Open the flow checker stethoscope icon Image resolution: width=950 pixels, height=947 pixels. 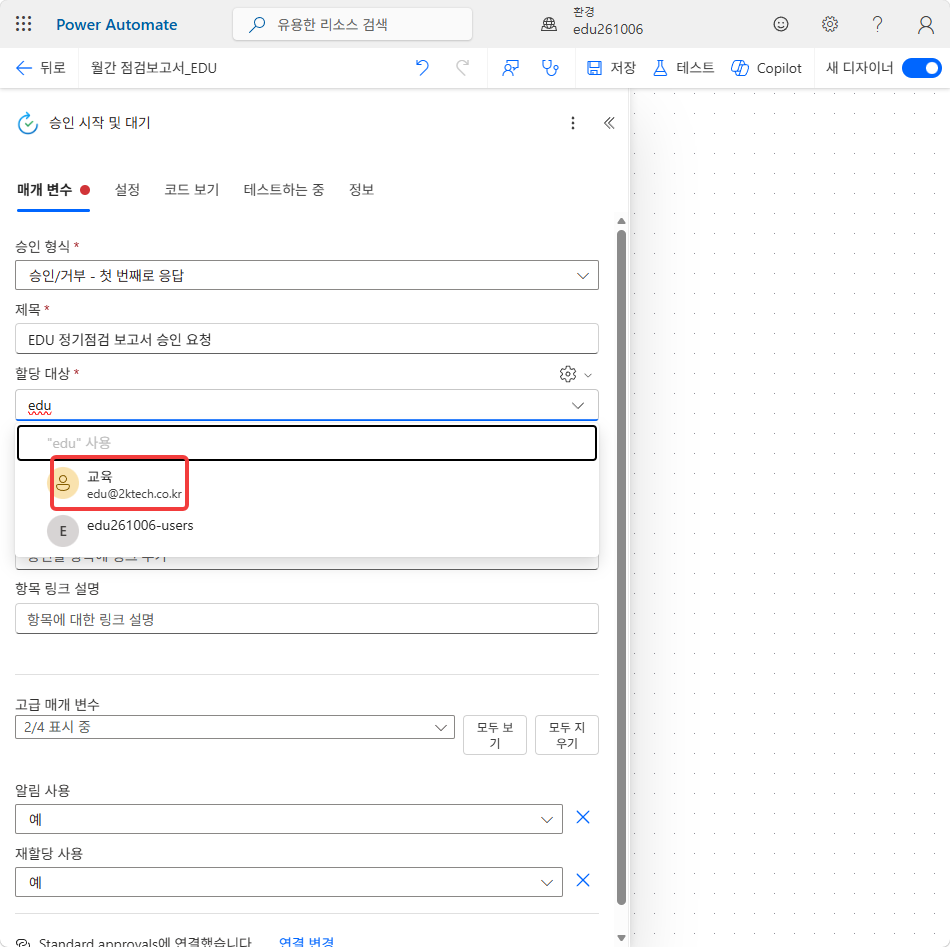coord(550,68)
